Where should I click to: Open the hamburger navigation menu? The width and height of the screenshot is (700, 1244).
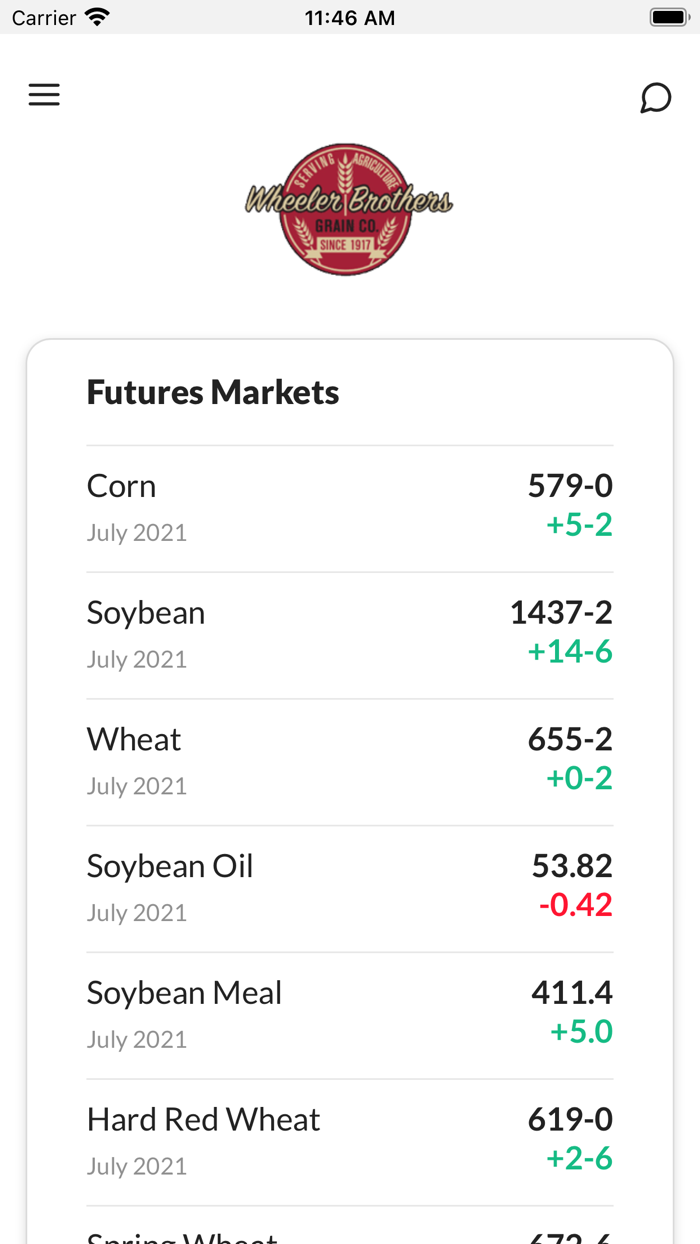point(44,95)
